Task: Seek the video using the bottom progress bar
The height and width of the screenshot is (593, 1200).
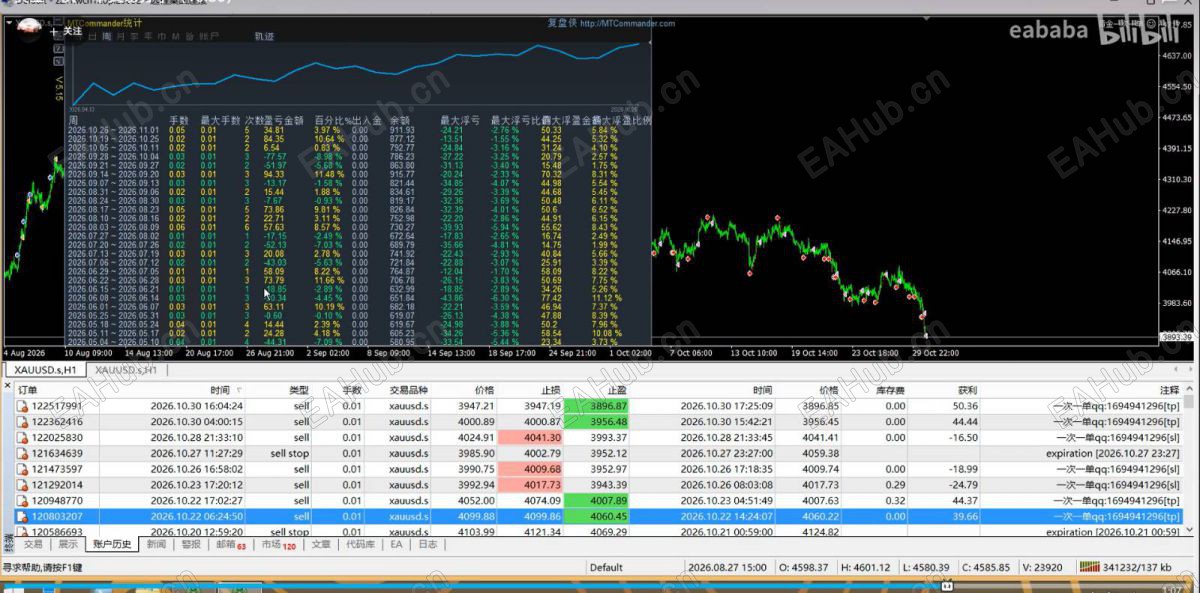Action: coord(600,585)
